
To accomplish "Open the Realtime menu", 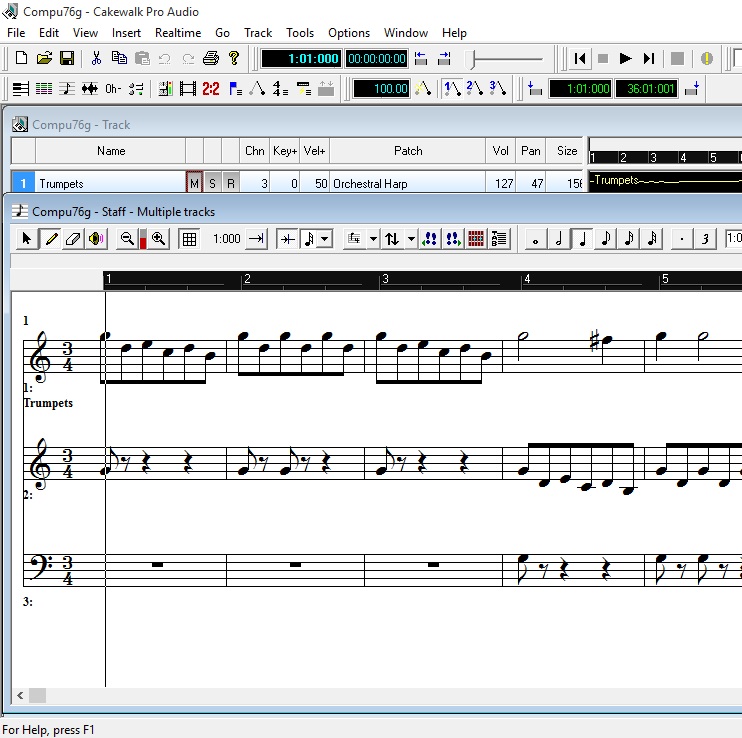I will click(177, 33).
